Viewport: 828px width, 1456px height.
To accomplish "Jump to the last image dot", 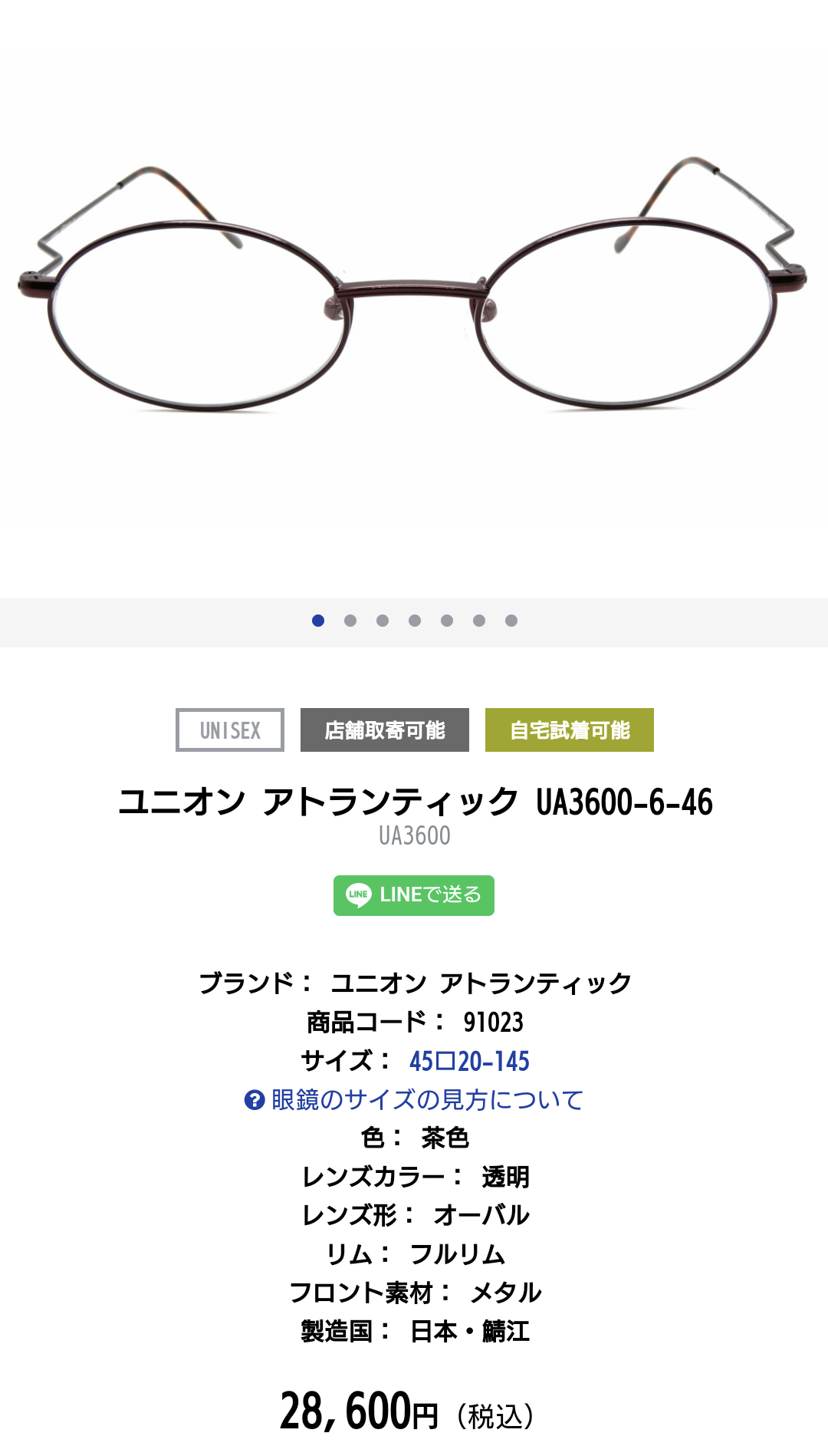I will point(511,621).
